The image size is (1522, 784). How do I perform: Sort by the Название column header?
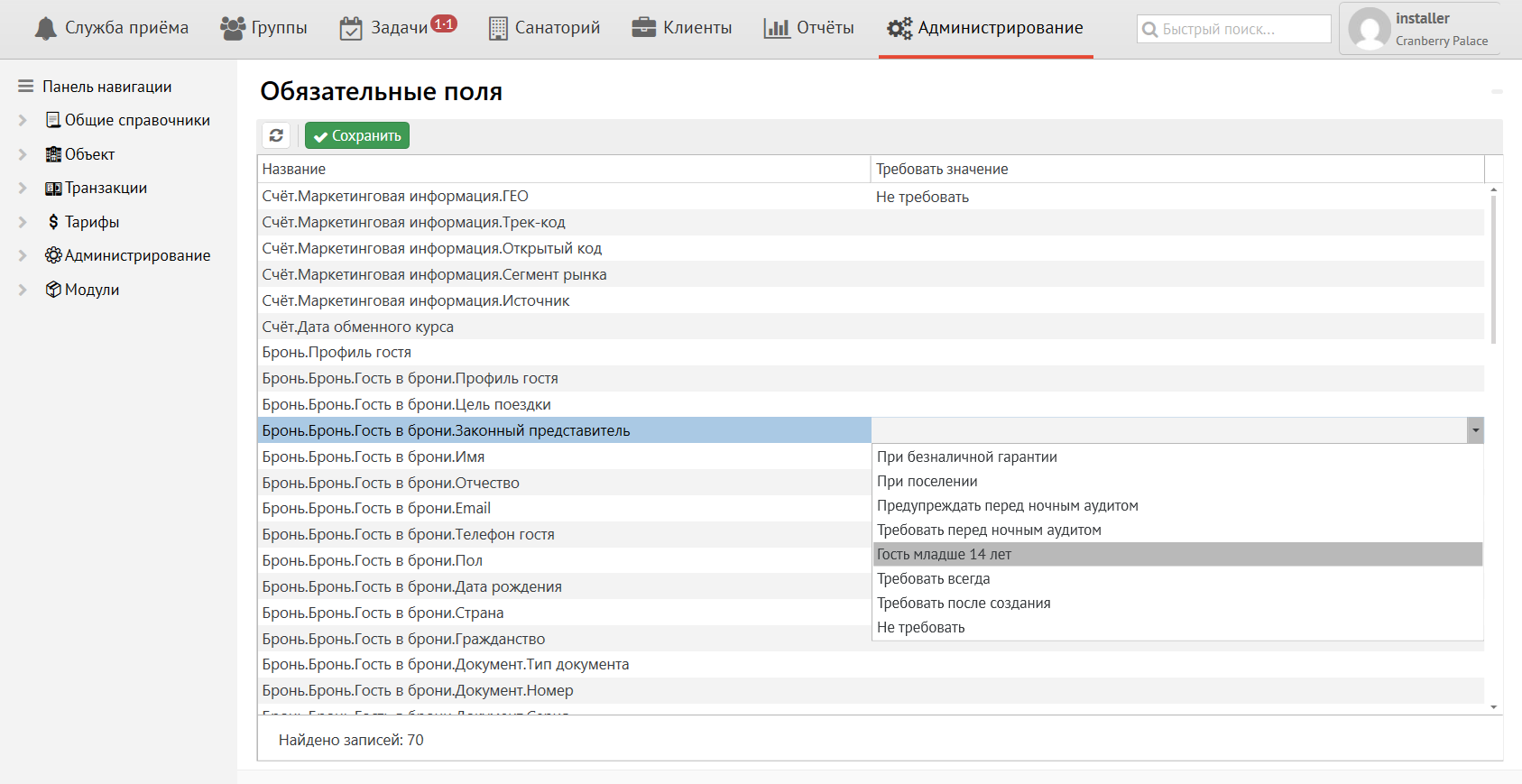coord(564,169)
